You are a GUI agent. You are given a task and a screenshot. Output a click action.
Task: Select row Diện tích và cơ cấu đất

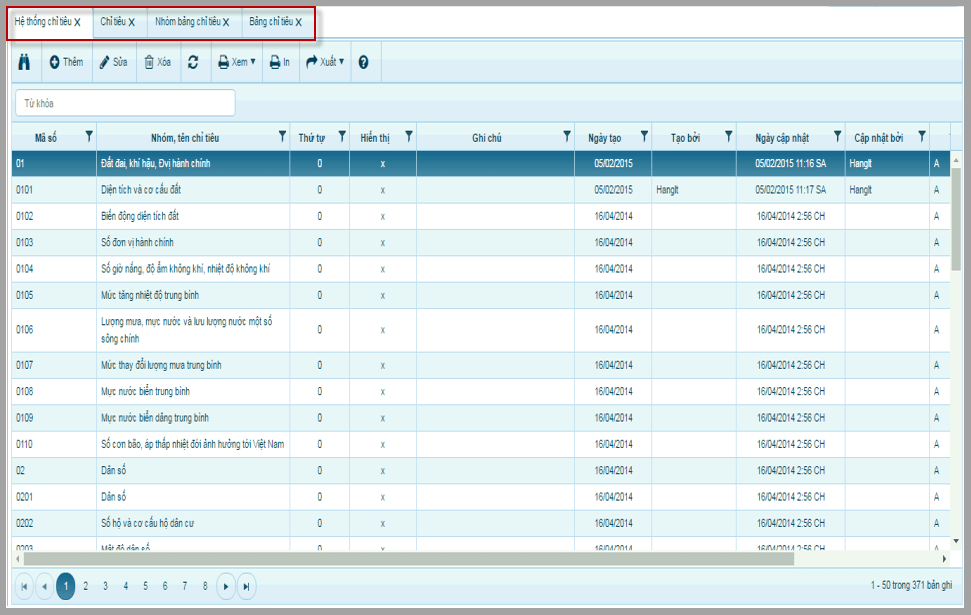pos(481,190)
